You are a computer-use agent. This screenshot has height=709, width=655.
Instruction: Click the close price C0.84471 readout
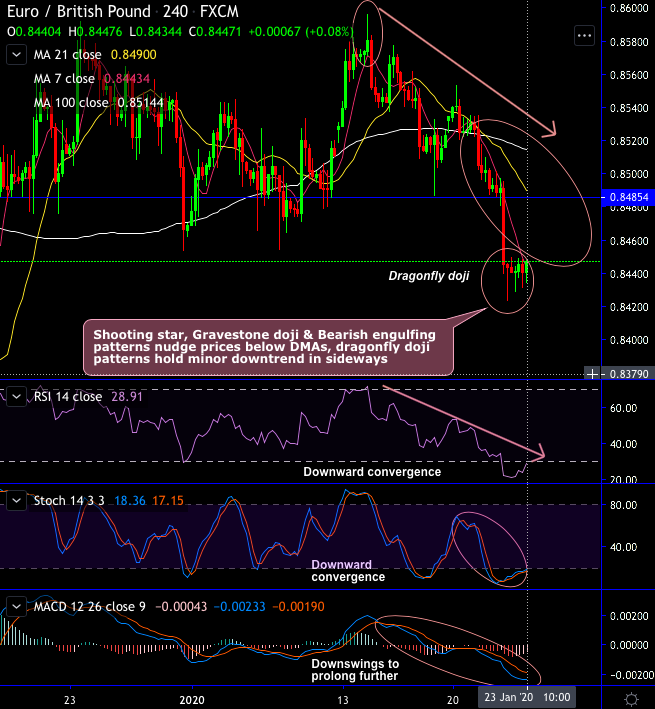(215, 32)
